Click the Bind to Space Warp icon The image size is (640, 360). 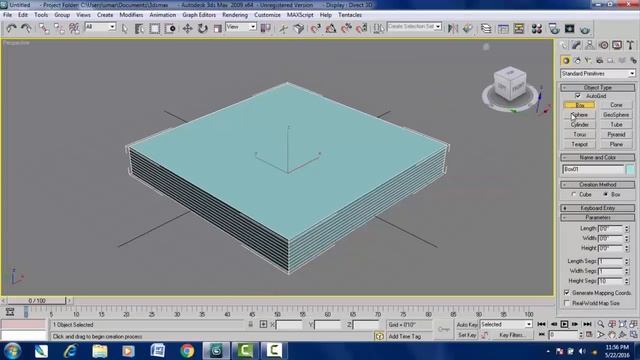click(74, 28)
